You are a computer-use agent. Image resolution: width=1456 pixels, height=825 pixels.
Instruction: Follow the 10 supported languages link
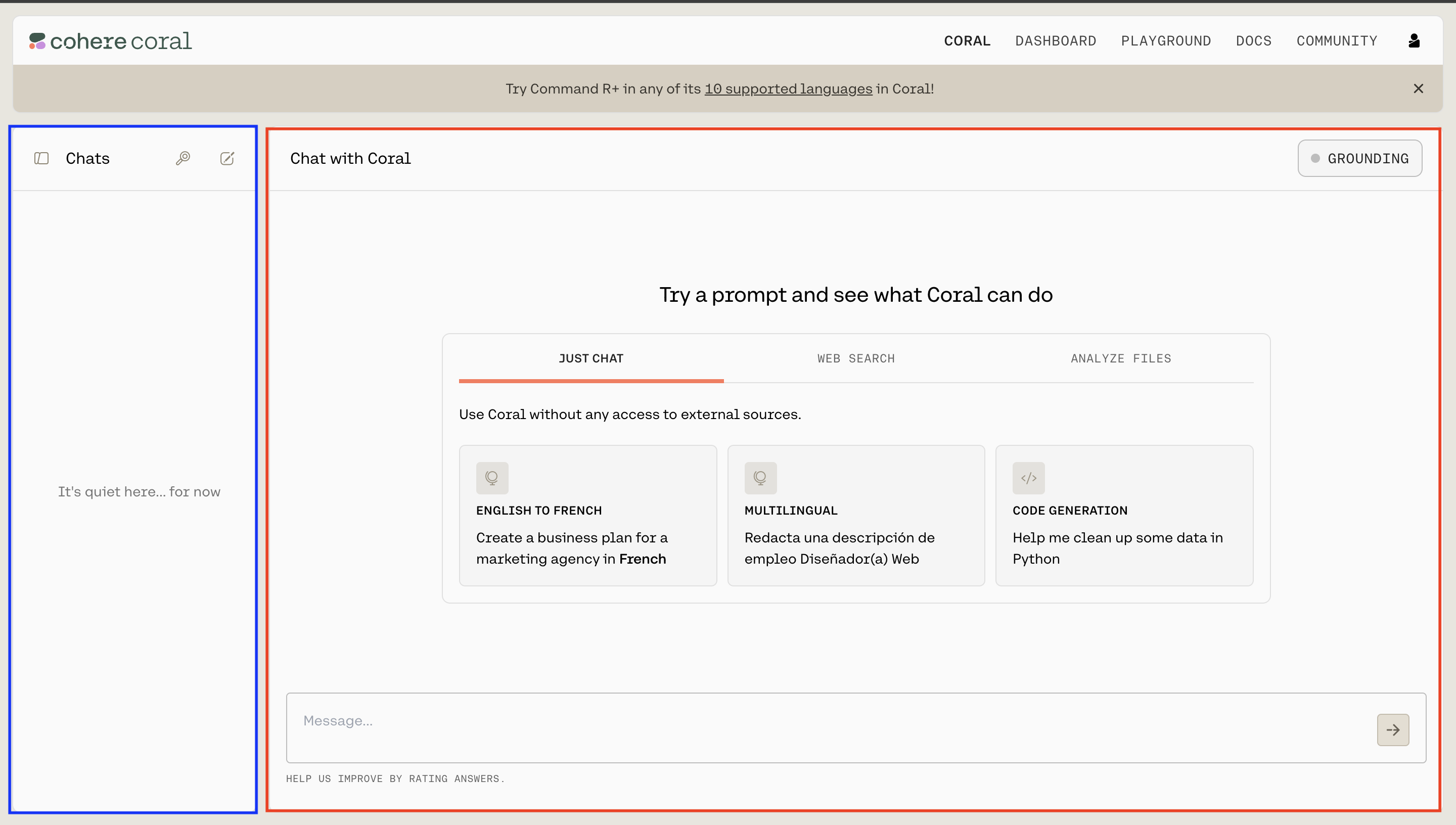point(788,89)
